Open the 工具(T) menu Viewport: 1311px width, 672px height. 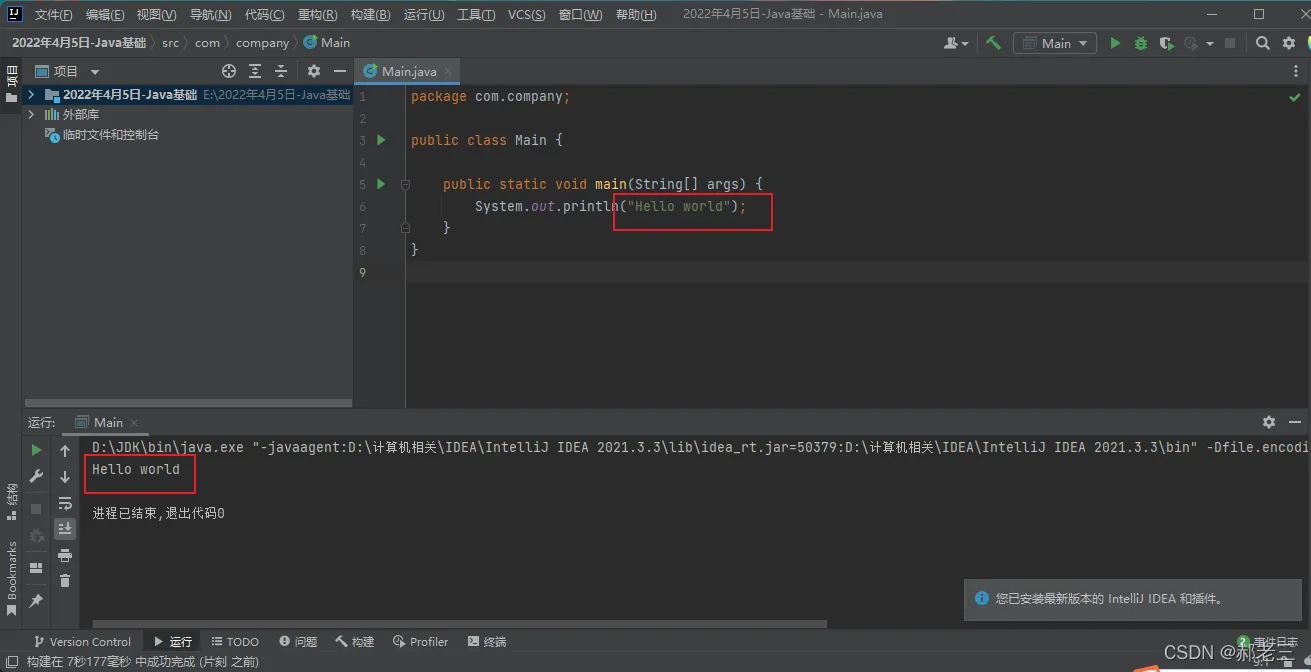pos(476,14)
